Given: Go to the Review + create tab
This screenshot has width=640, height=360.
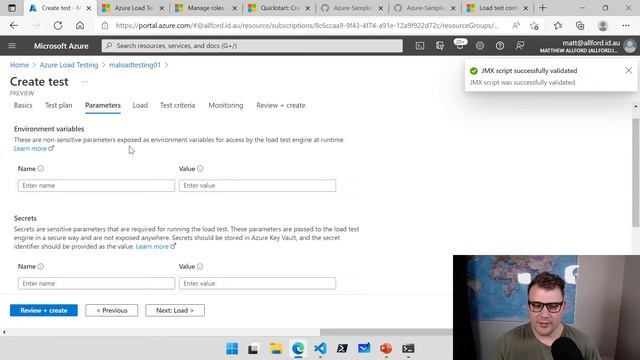Looking at the screenshot, I should 281,105.
